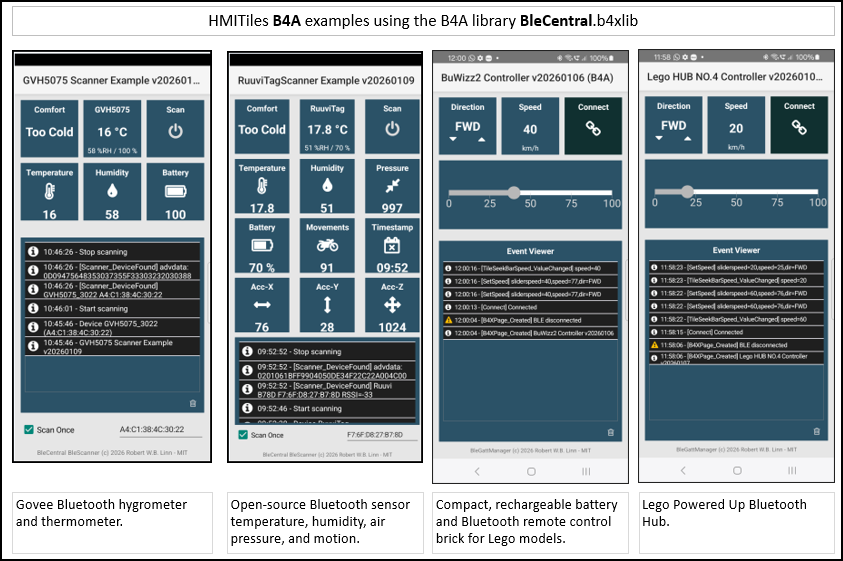
Task: Clear the log with trash icon in GVH5075 Scanner
Action: point(193,403)
